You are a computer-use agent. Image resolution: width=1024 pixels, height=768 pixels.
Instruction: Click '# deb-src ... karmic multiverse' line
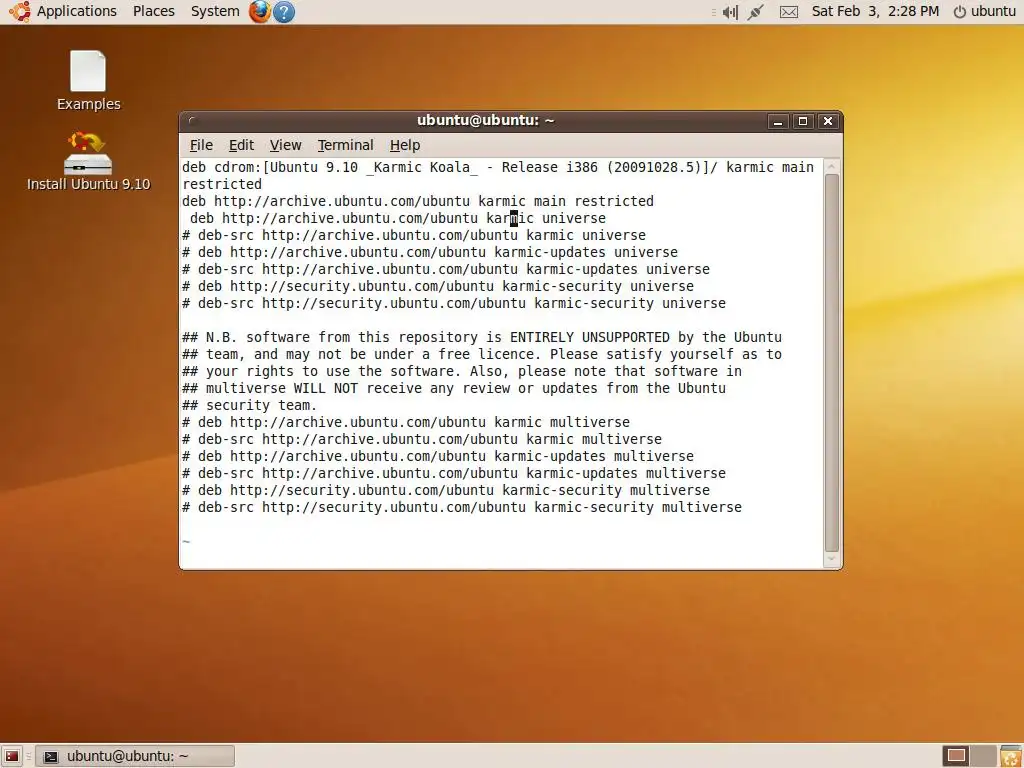pyautogui.click(x=422, y=439)
